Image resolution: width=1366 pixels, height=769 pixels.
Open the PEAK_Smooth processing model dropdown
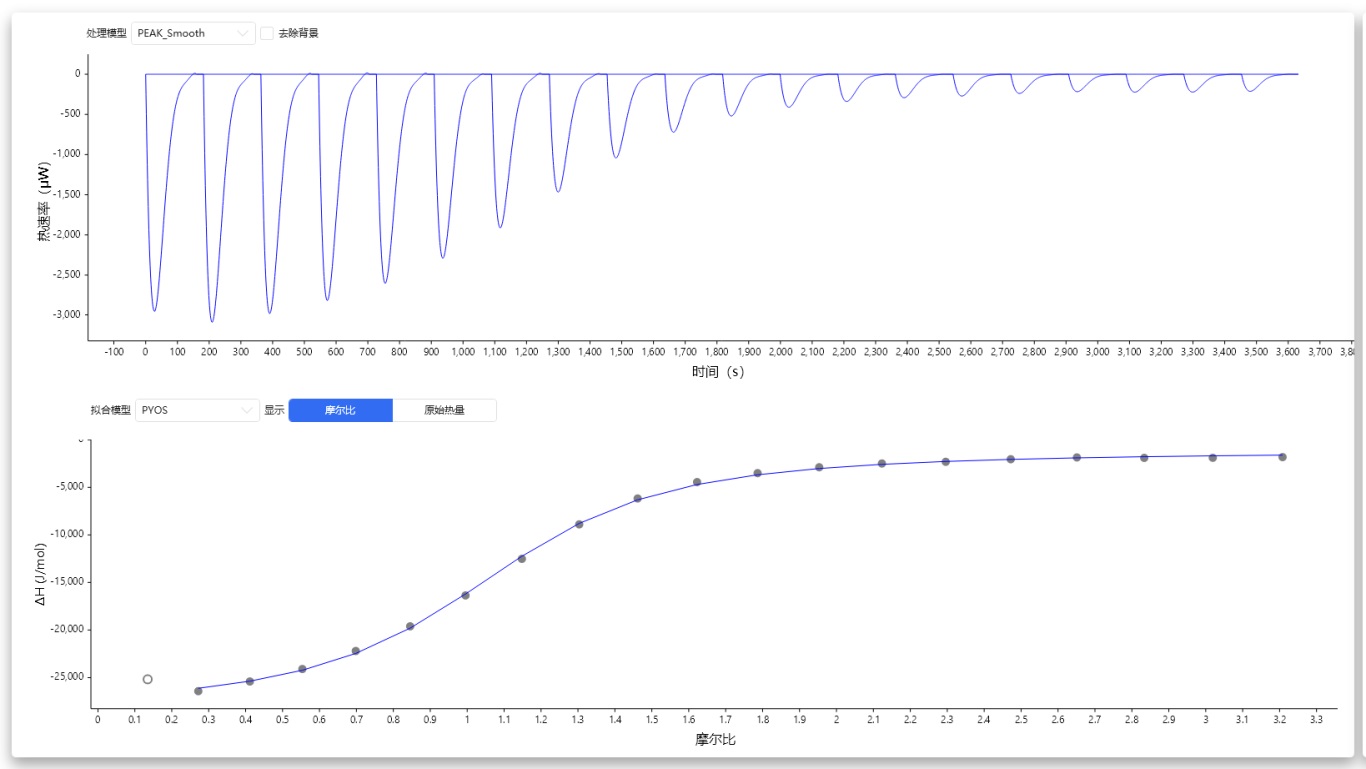[x=193, y=33]
